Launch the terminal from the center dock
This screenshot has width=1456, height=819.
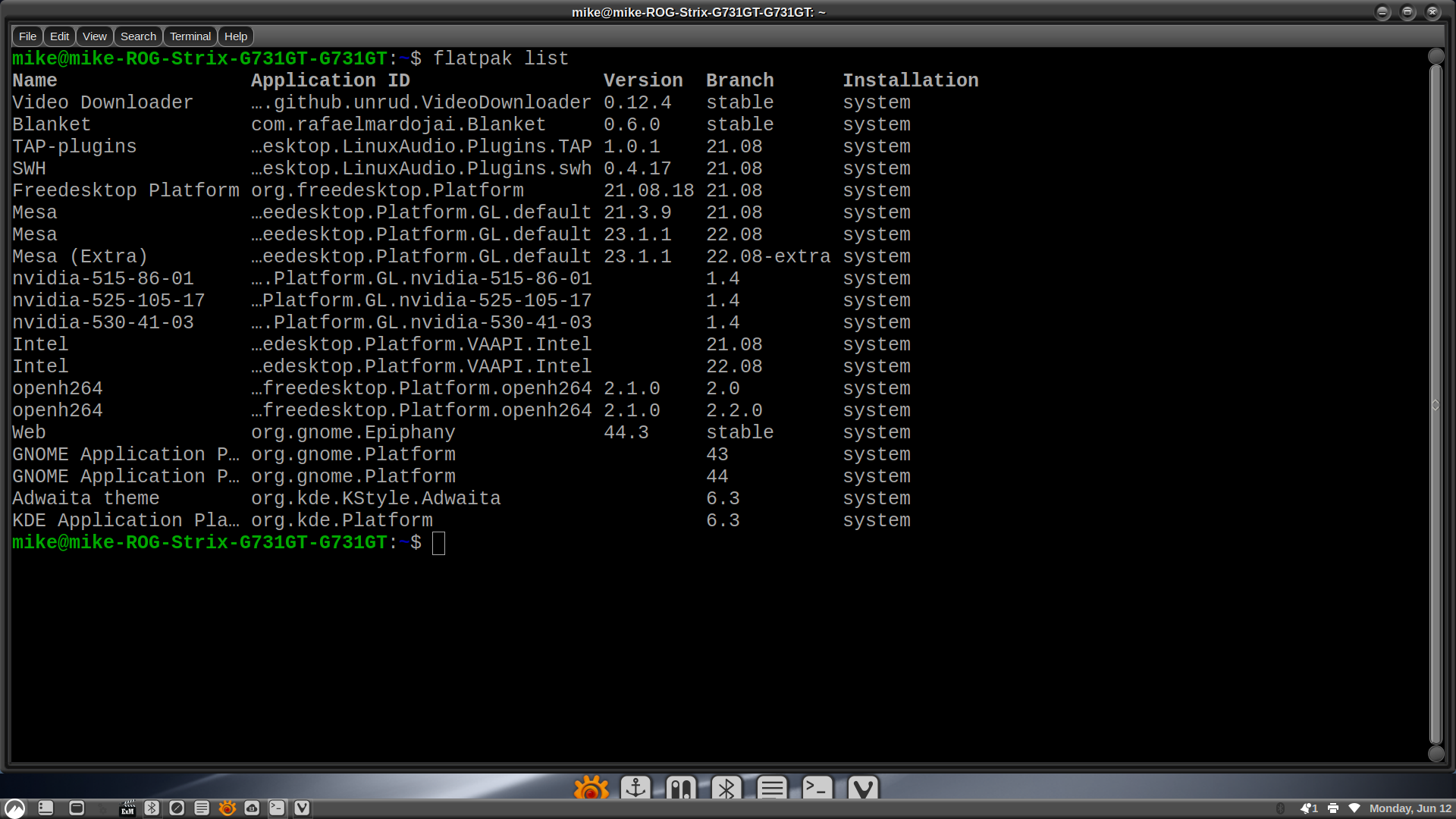click(x=817, y=788)
